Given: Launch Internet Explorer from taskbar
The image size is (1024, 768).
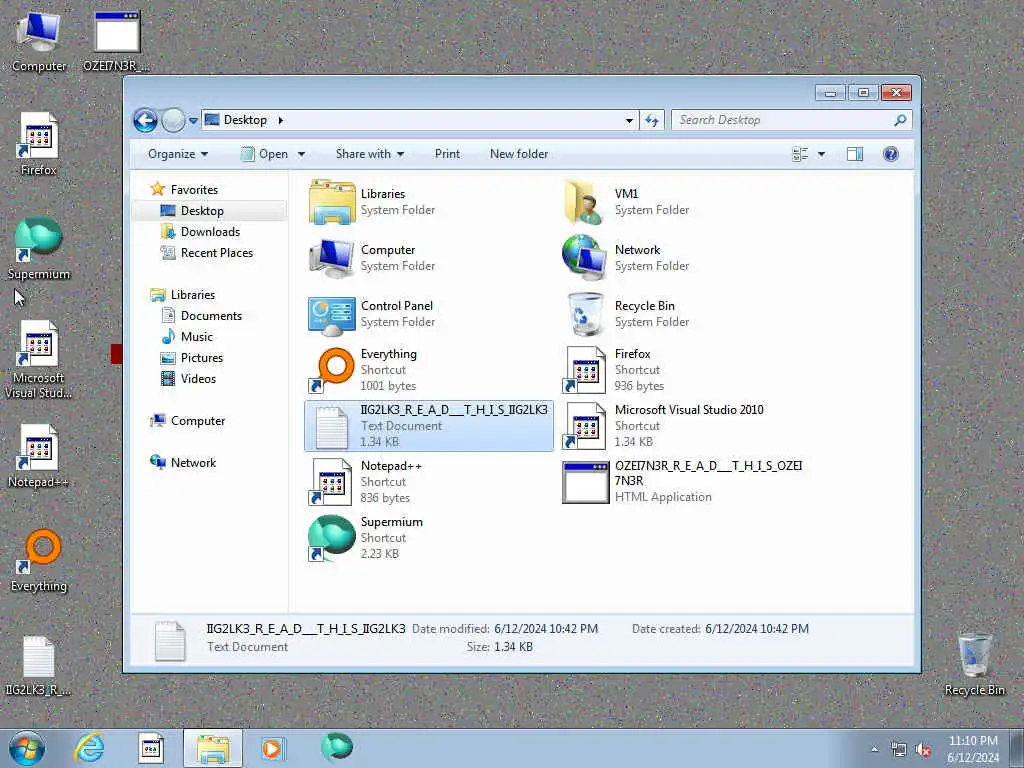Looking at the screenshot, I should pos(89,748).
